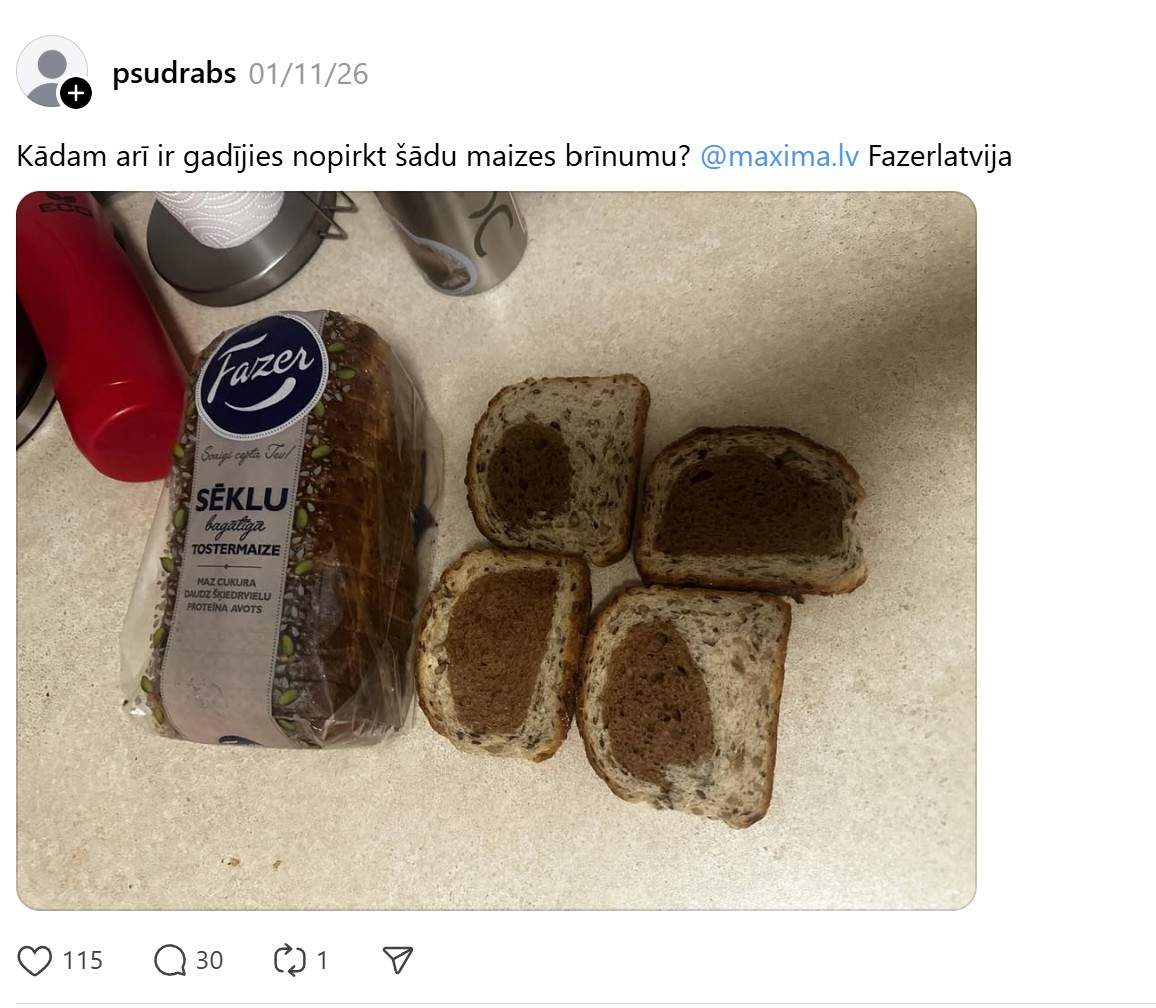Open the @maxima.lv mention
1156x1008 pixels.
[x=779, y=156]
